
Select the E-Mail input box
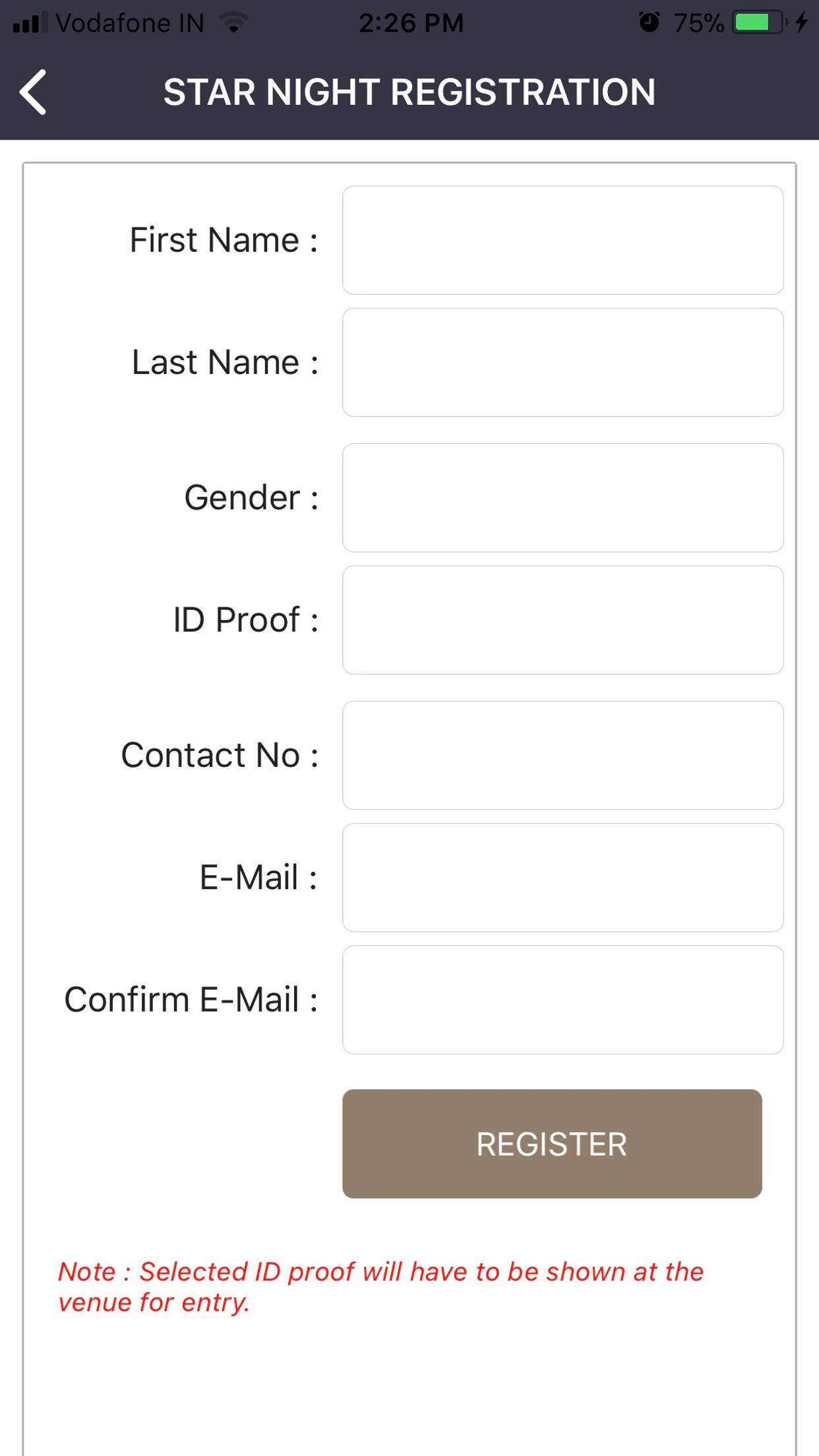(x=562, y=877)
